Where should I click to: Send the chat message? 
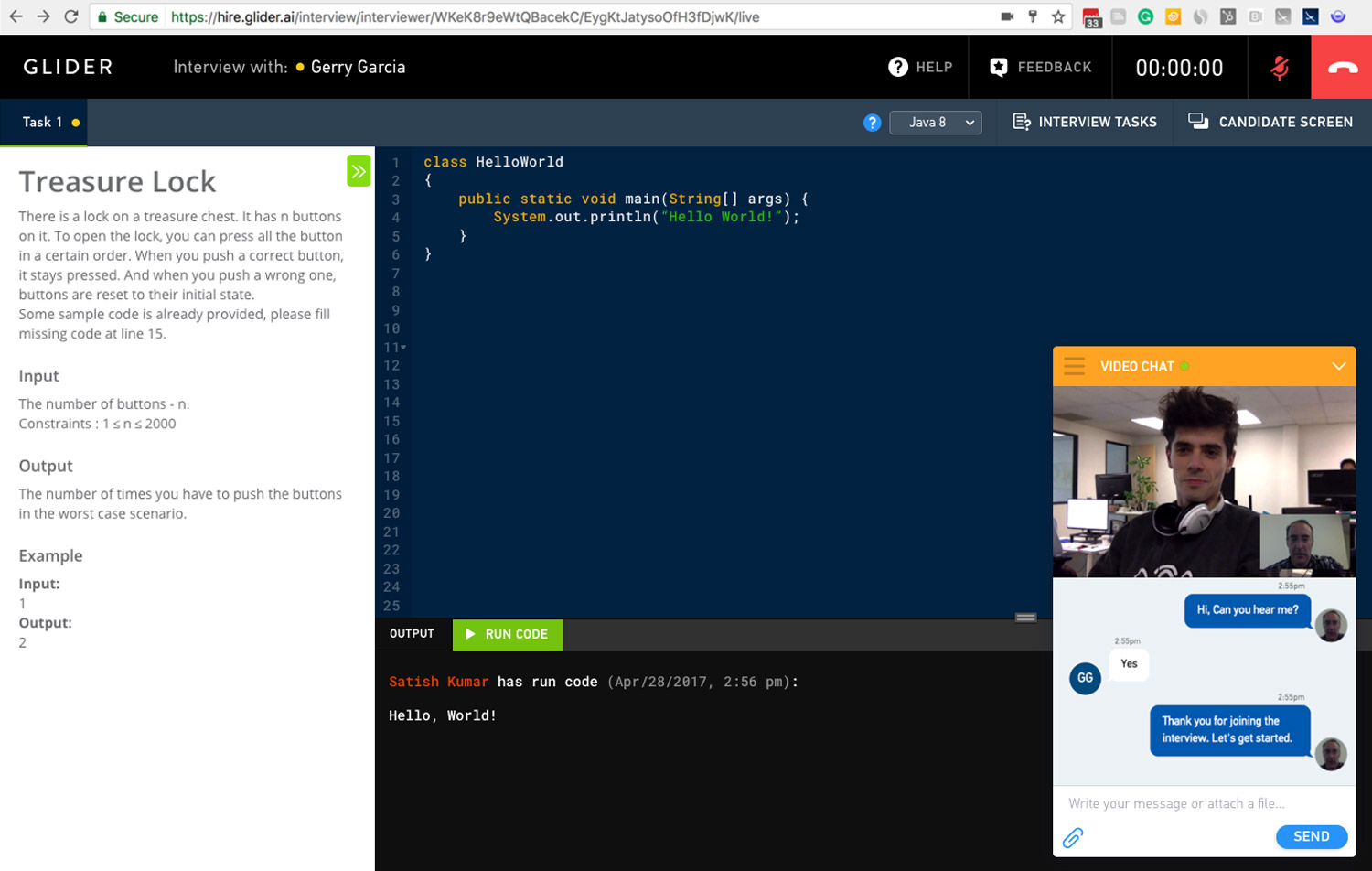point(1311,836)
